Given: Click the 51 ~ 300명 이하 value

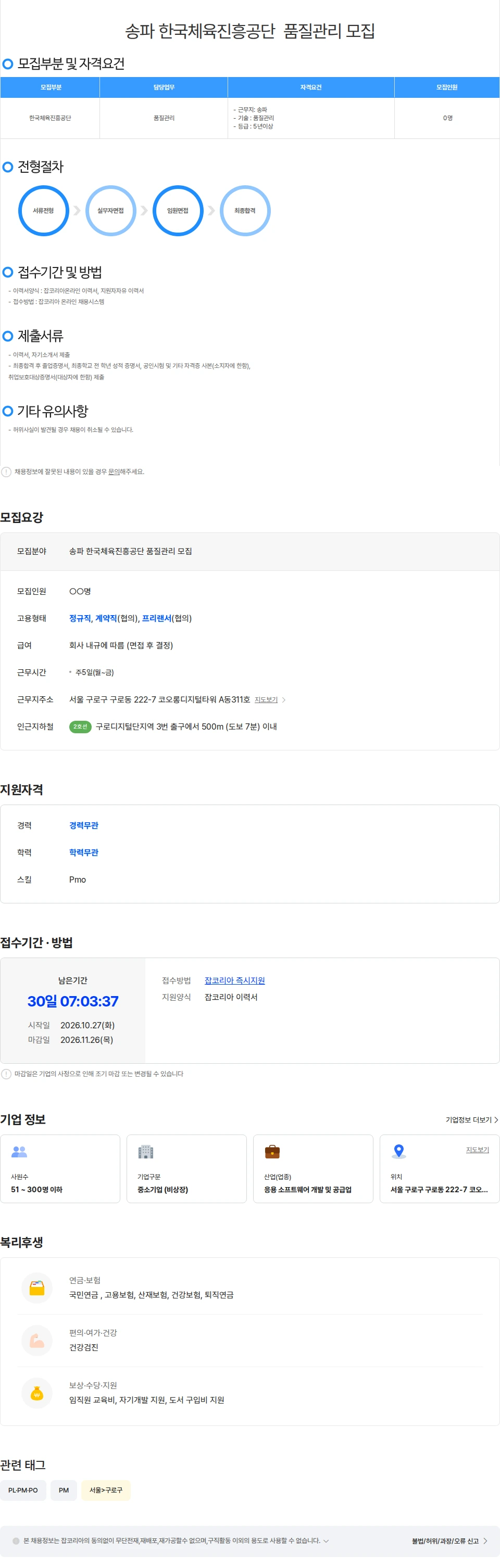Looking at the screenshot, I should 36,1189.
